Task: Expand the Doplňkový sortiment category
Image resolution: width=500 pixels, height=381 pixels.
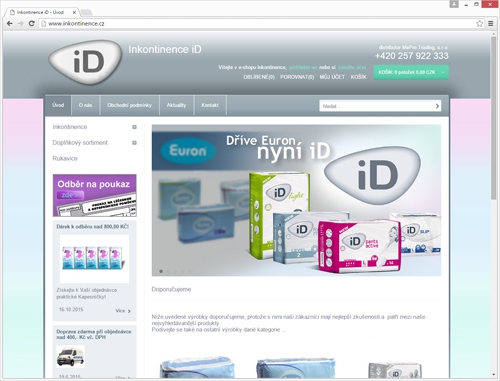Action: click(134, 143)
